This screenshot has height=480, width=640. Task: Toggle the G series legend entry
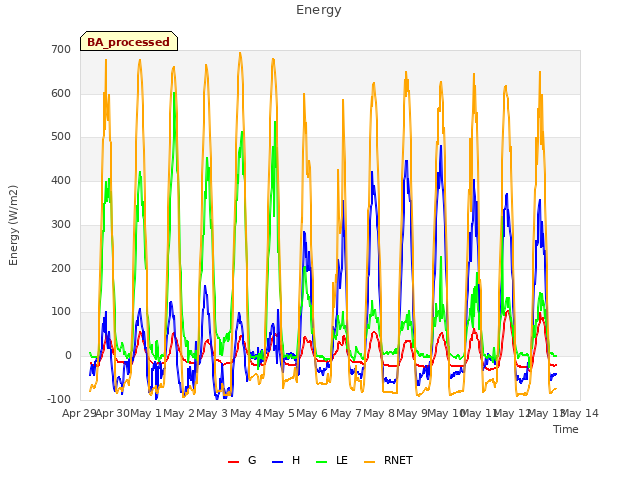pos(242,460)
